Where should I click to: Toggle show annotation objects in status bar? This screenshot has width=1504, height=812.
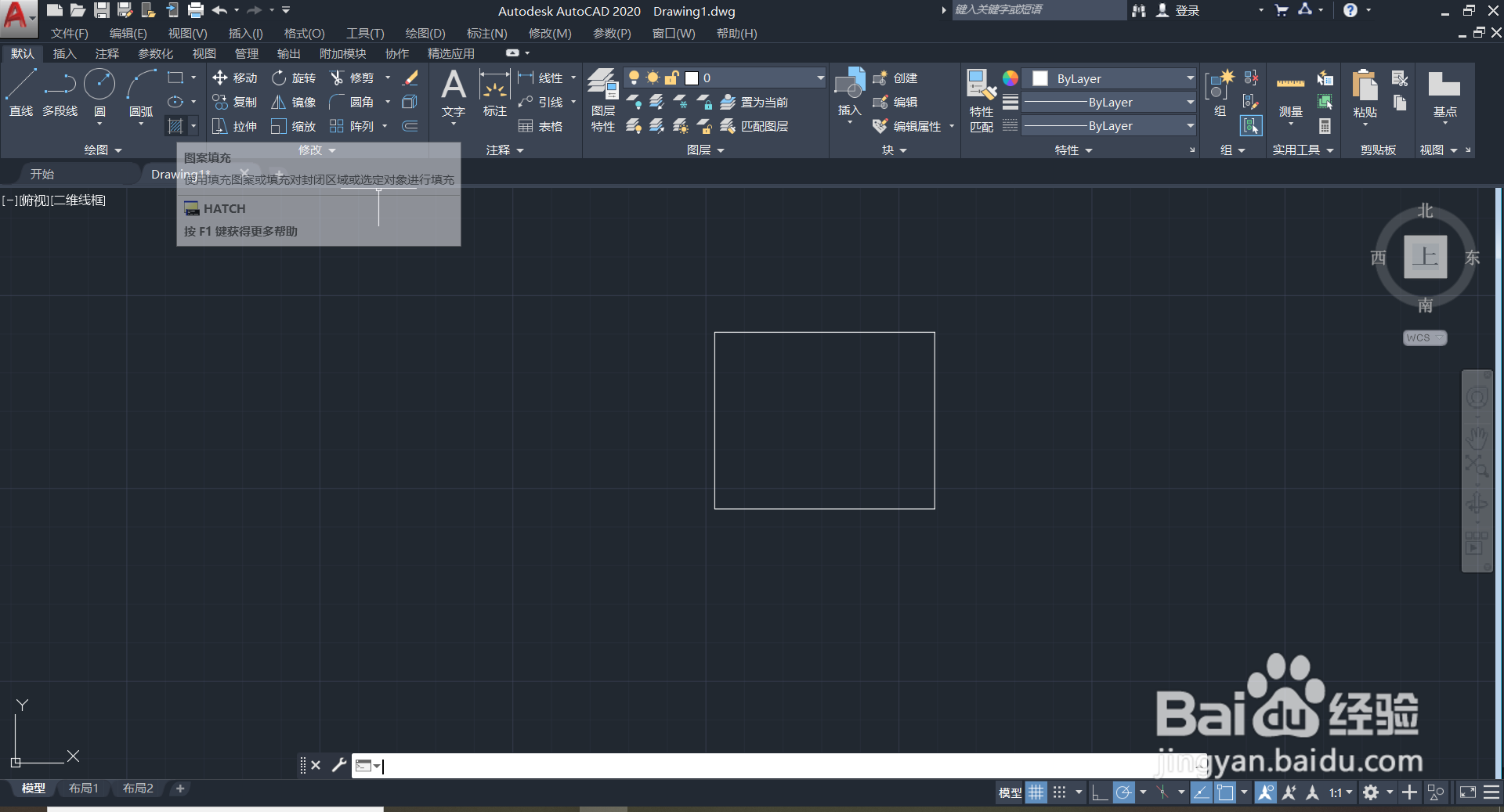tap(1265, 792)
